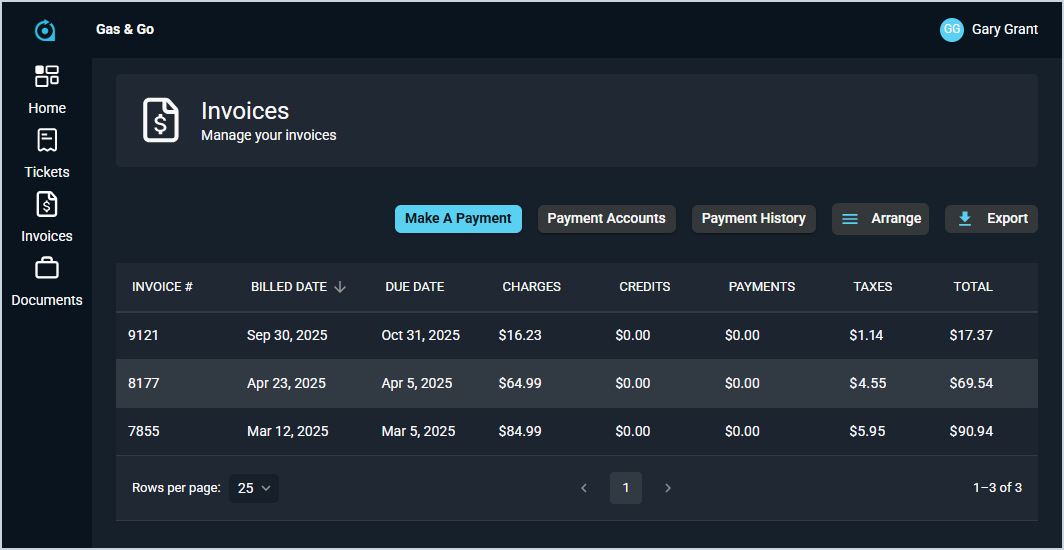Open the Tickets receipt icon
Viewport: 1064px width, 550px height.
(x=47, y=140)
